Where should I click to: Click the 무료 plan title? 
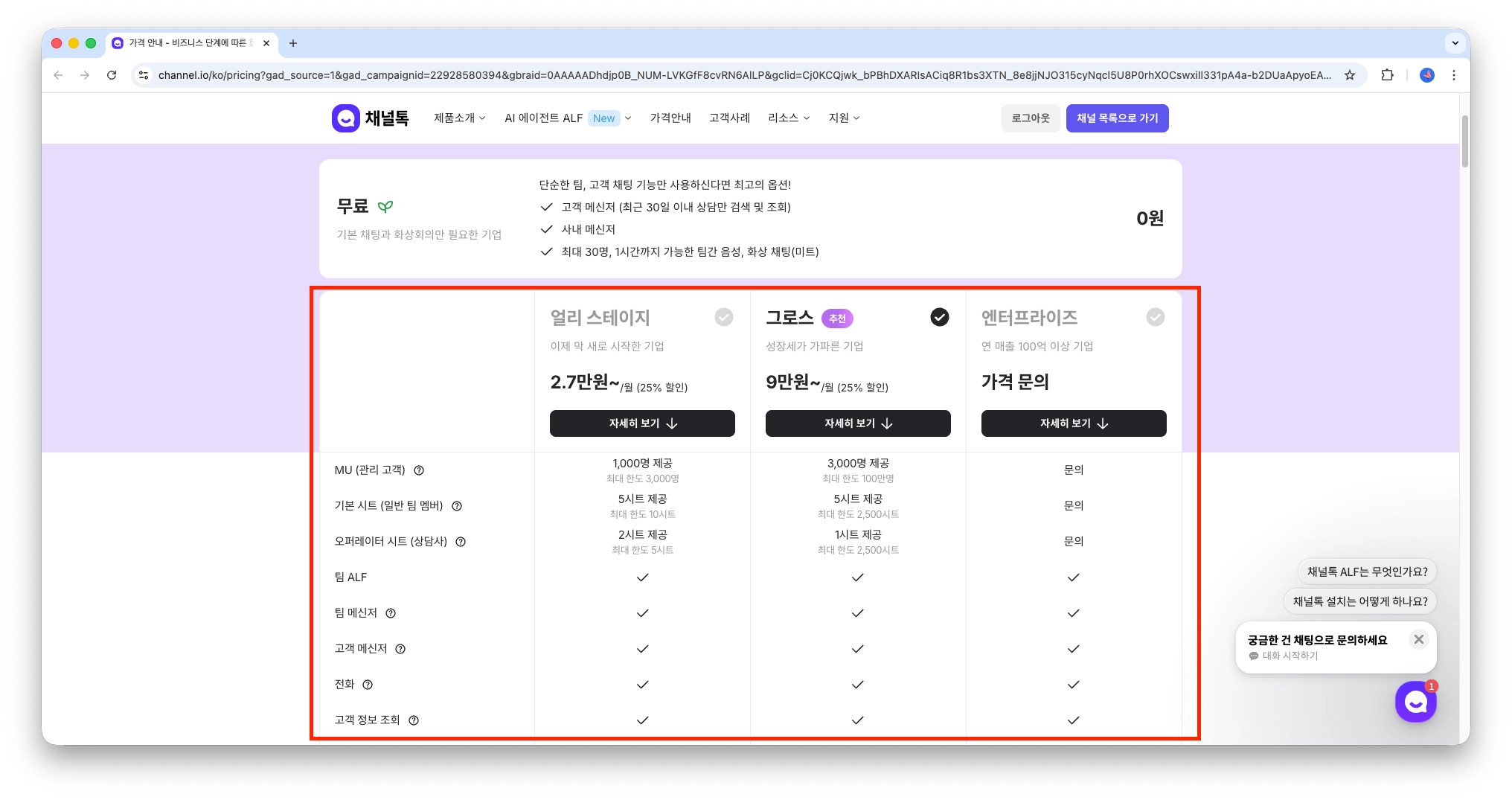point(353,206)
